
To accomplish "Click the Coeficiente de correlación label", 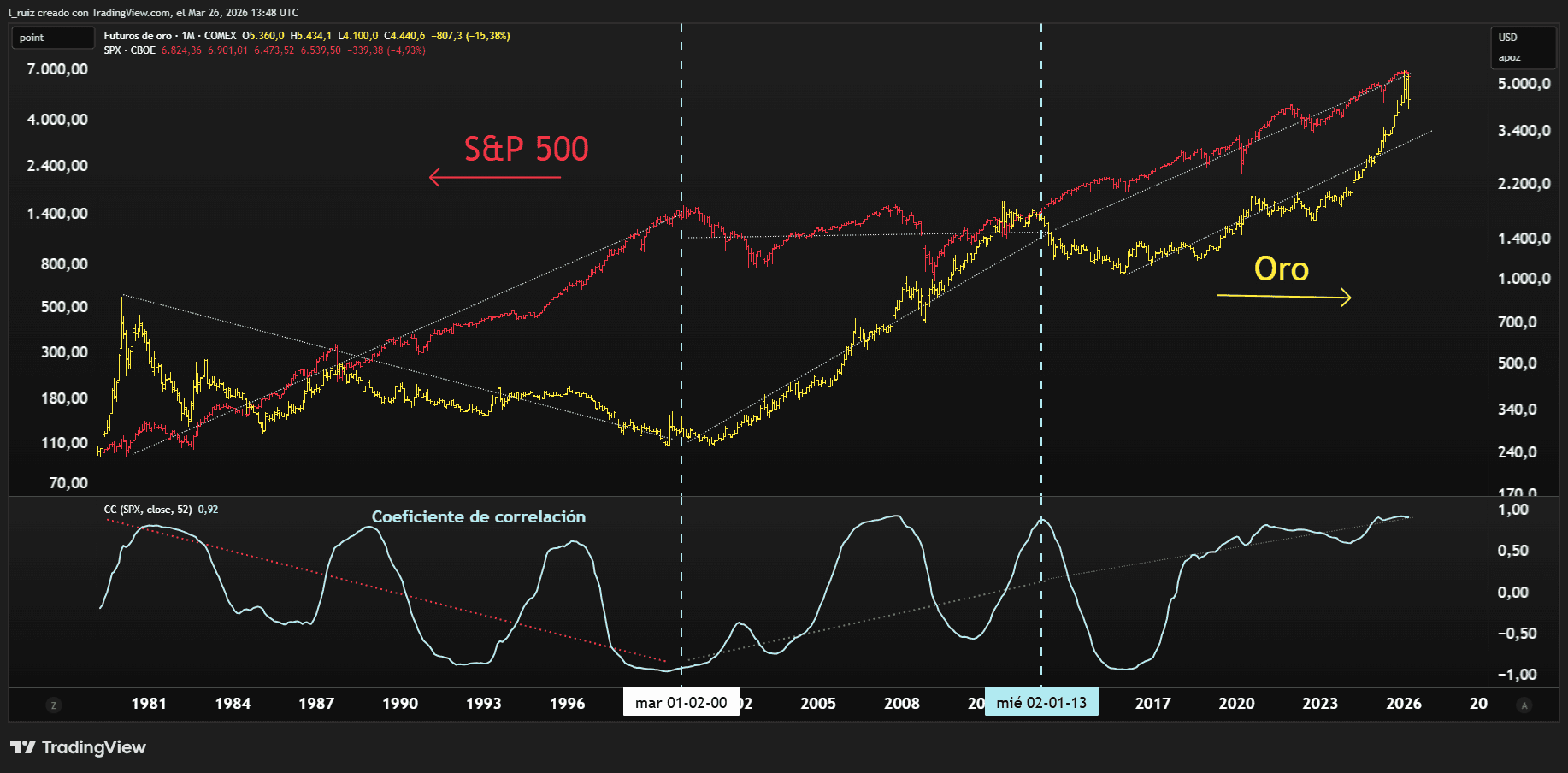I will point(479,516).
